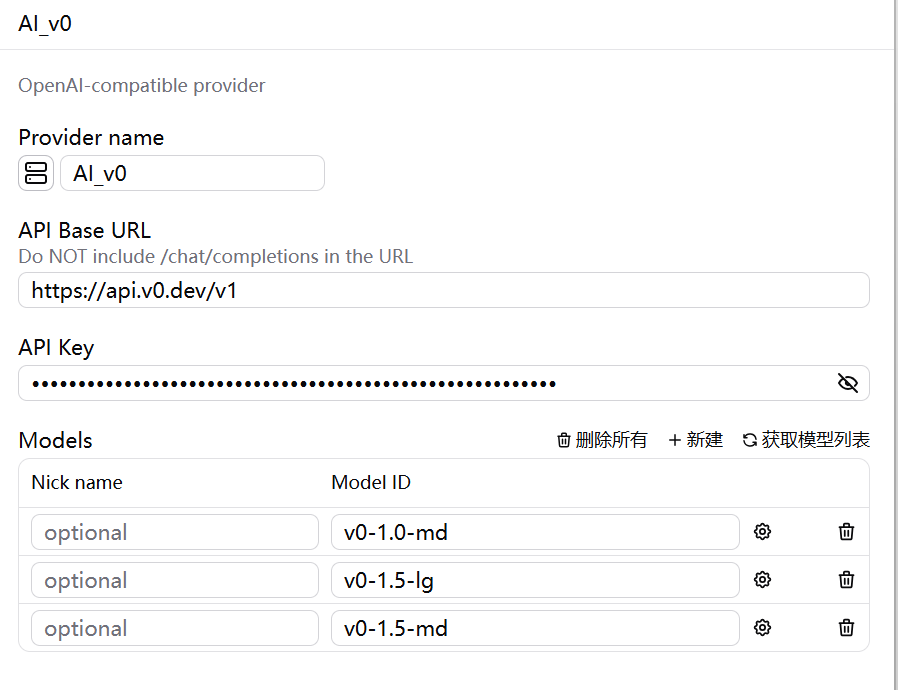The image size is (898, 690).
Task: Click the masked API Key field
Action: pos(444,383)
